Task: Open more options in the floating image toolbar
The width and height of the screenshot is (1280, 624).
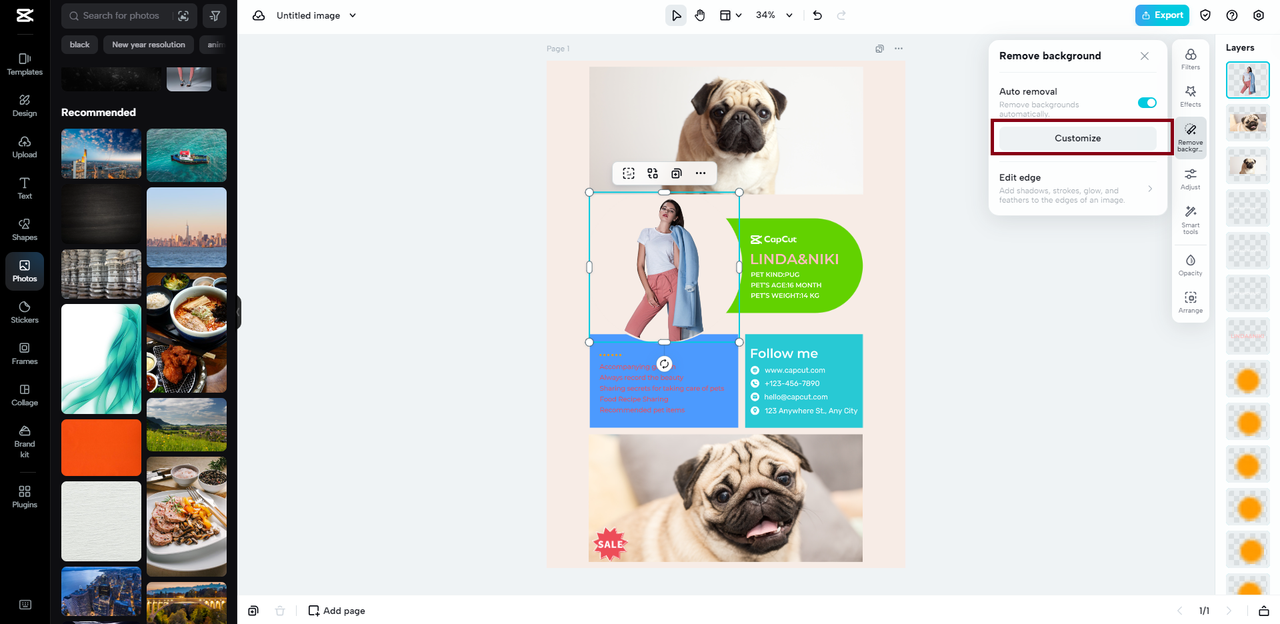Action: 700,173
